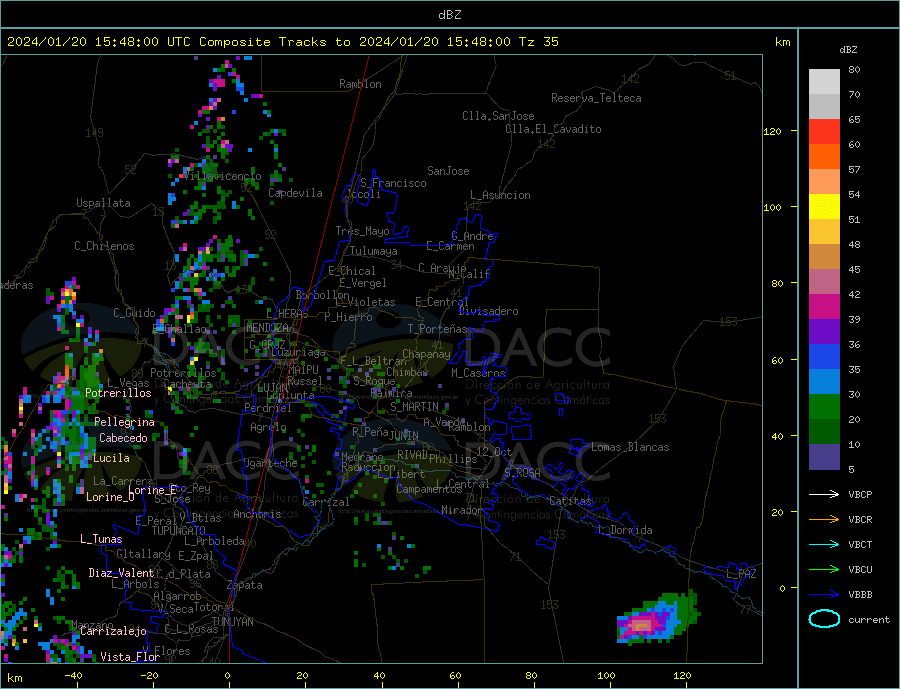Click the 60 tick on bottom km axis

point(455,676)
